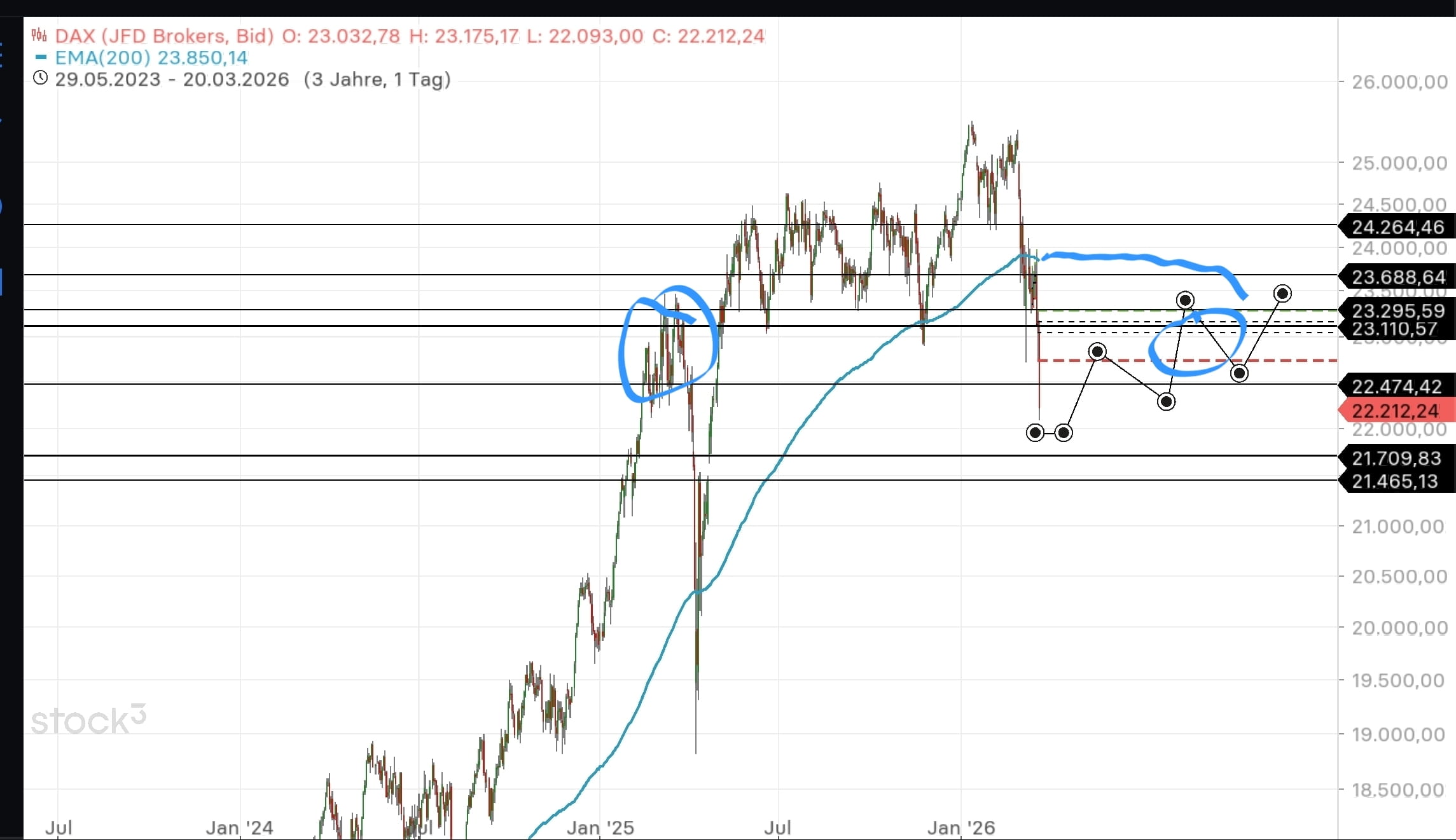Select the last forecast path point, top right
Image resolution: width=1456 pixels, height=840 pixels.
click(x=1282, y=293)
